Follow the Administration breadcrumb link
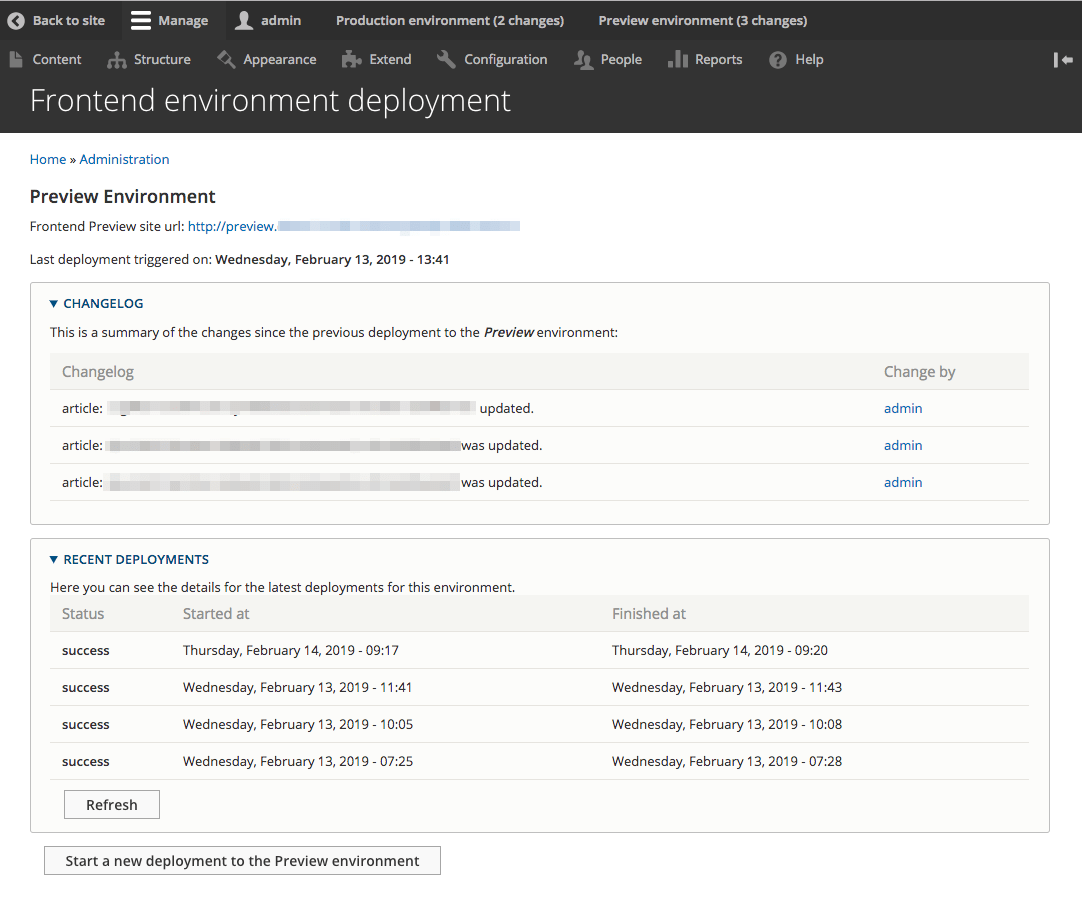1082x911 pixels. click(125, 159)
